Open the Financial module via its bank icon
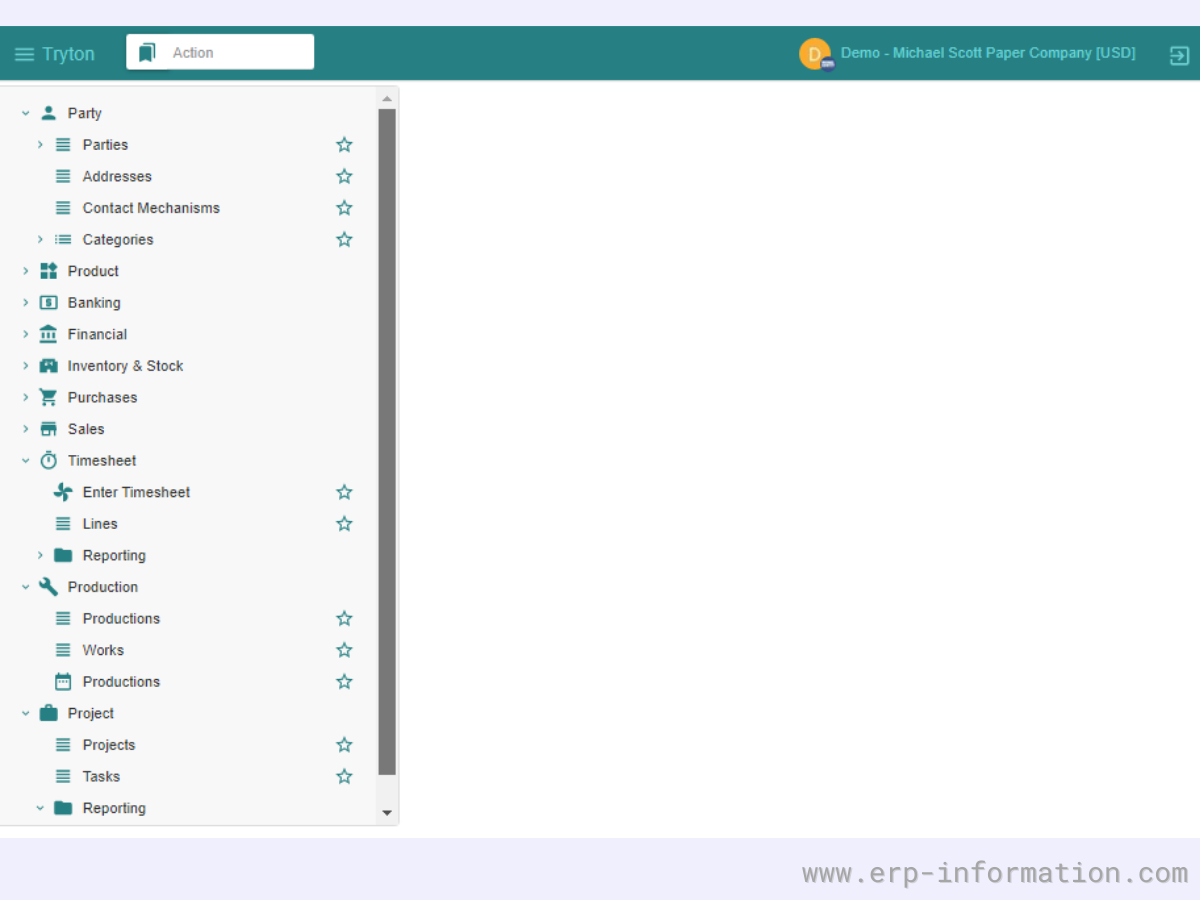1200x900 pixels. pyautogui.click(x=48, y=334)
